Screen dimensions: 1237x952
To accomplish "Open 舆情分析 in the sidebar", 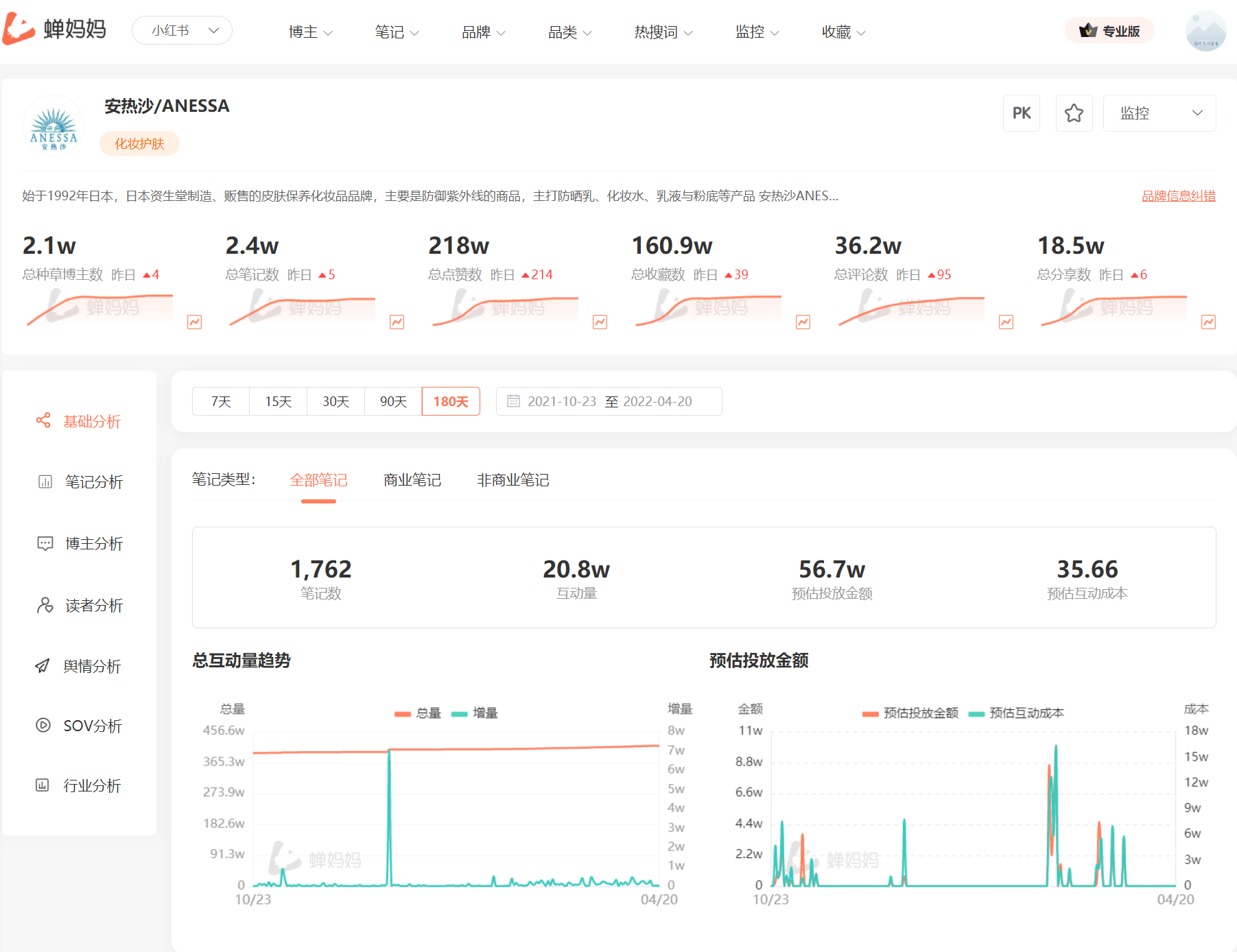I will pos(79,666).
